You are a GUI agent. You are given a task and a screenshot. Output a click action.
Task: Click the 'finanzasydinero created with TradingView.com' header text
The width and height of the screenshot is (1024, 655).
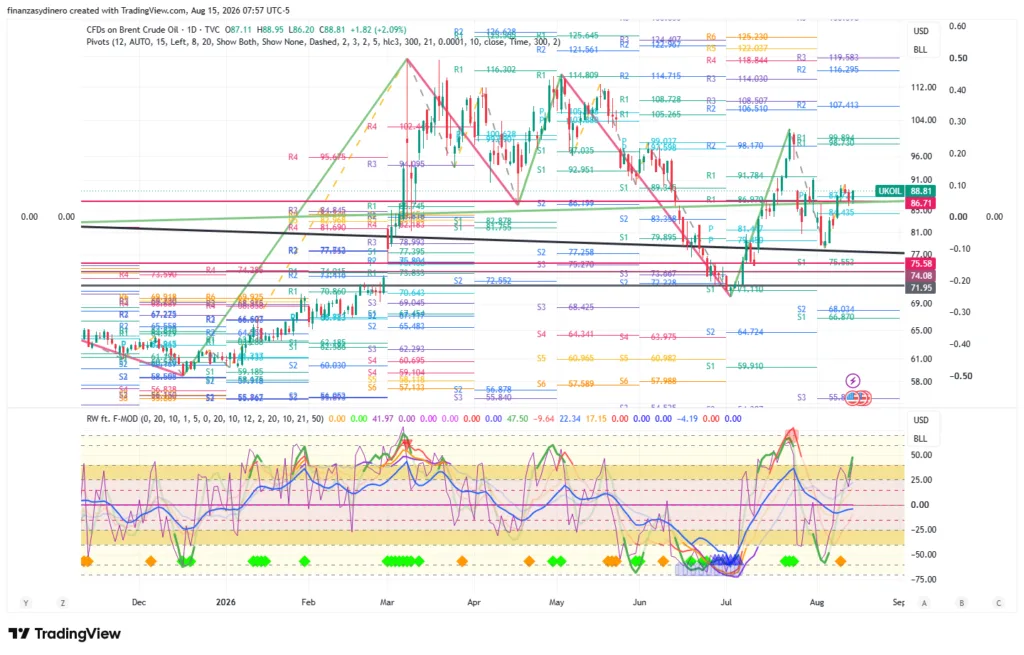coord(97,10)
